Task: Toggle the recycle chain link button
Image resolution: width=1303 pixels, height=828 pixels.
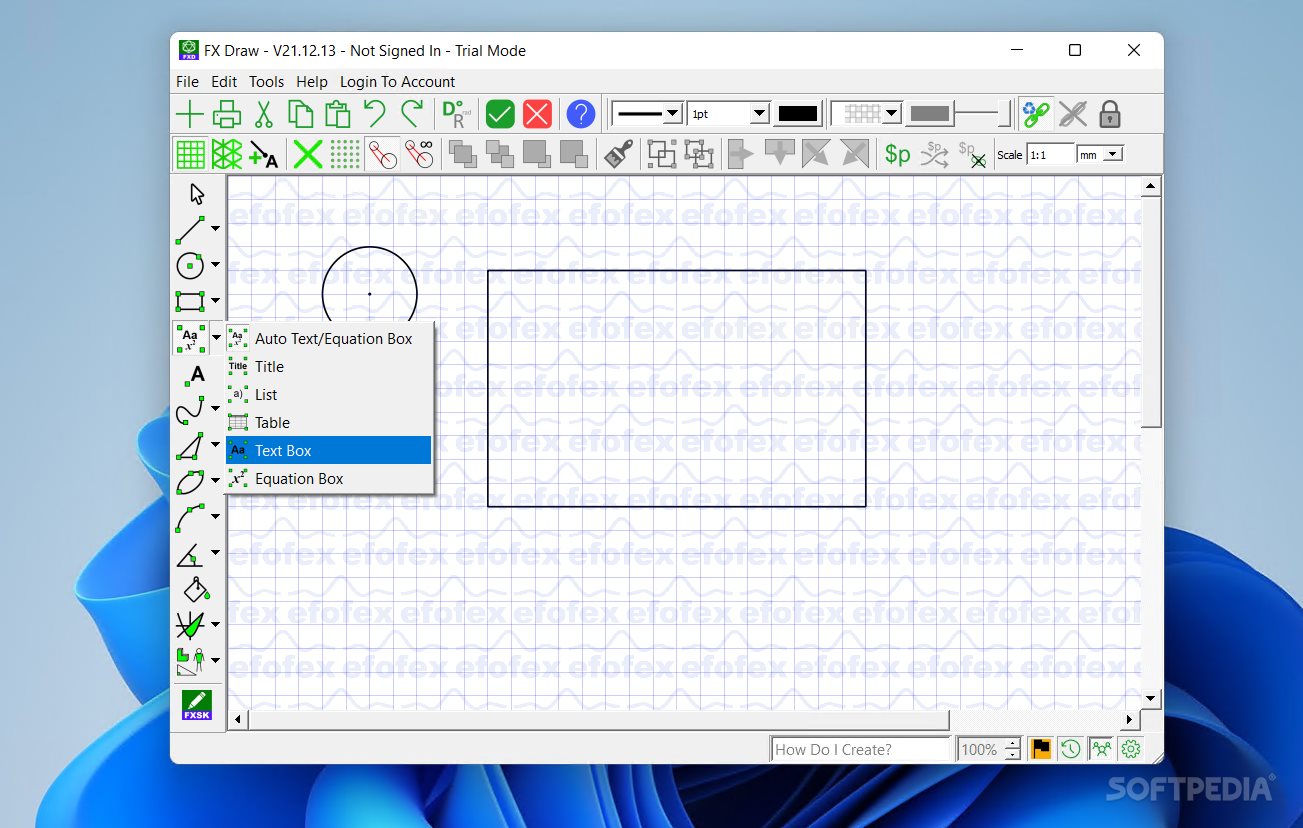Action: pyautogui.click(x=1036, y=114)
